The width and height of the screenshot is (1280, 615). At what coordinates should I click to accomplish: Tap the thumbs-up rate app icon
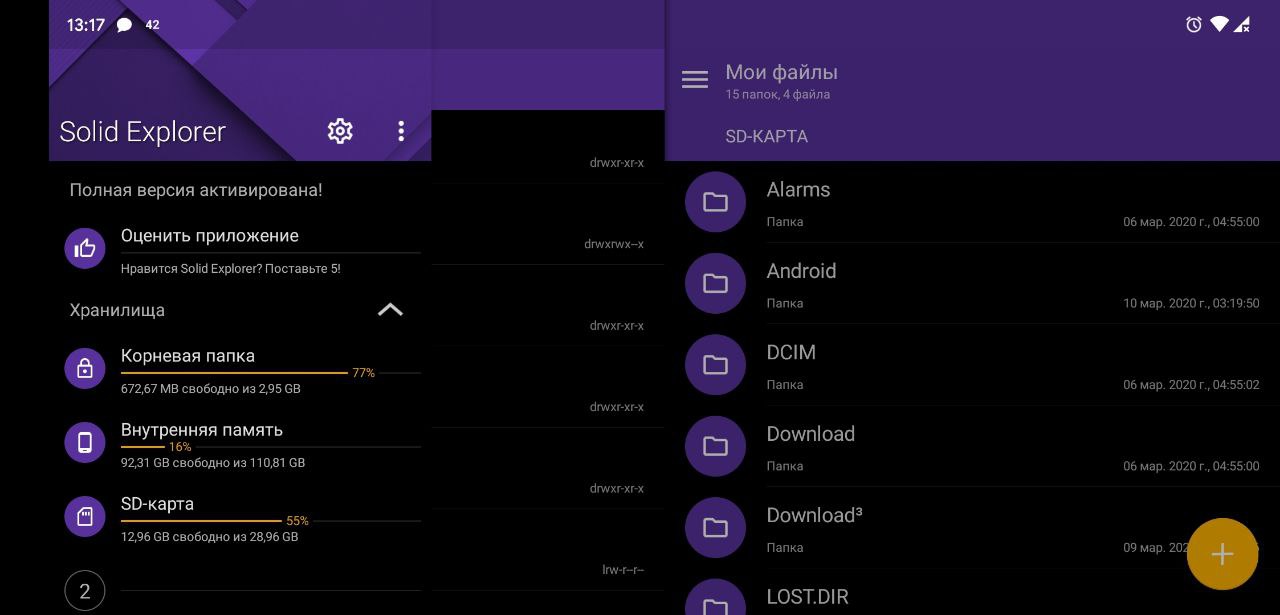point(85,248)
